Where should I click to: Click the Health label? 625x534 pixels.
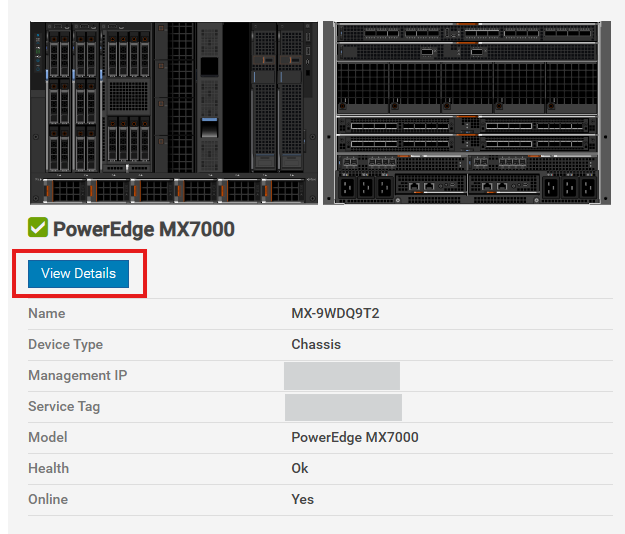(49, 468)
